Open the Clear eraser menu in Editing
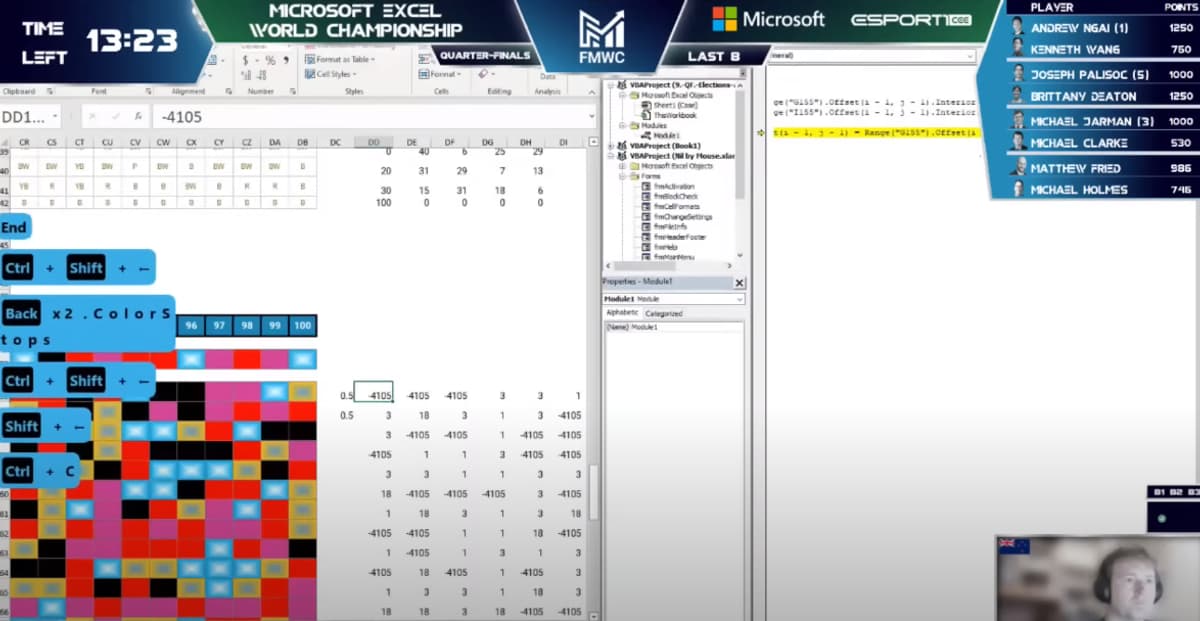1200x621 pixels. click(485, 73)
